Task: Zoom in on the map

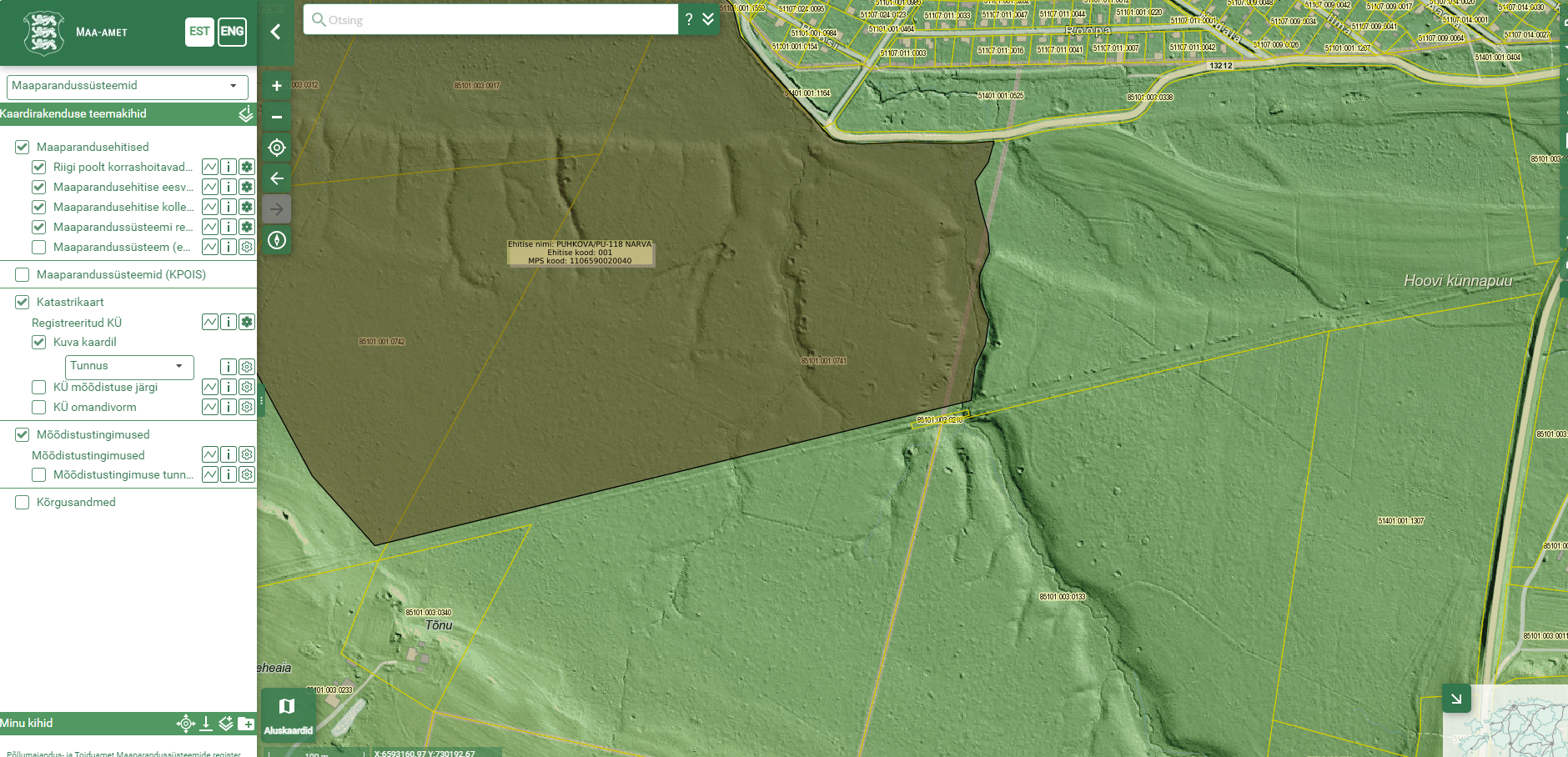Action: point(277,86)
